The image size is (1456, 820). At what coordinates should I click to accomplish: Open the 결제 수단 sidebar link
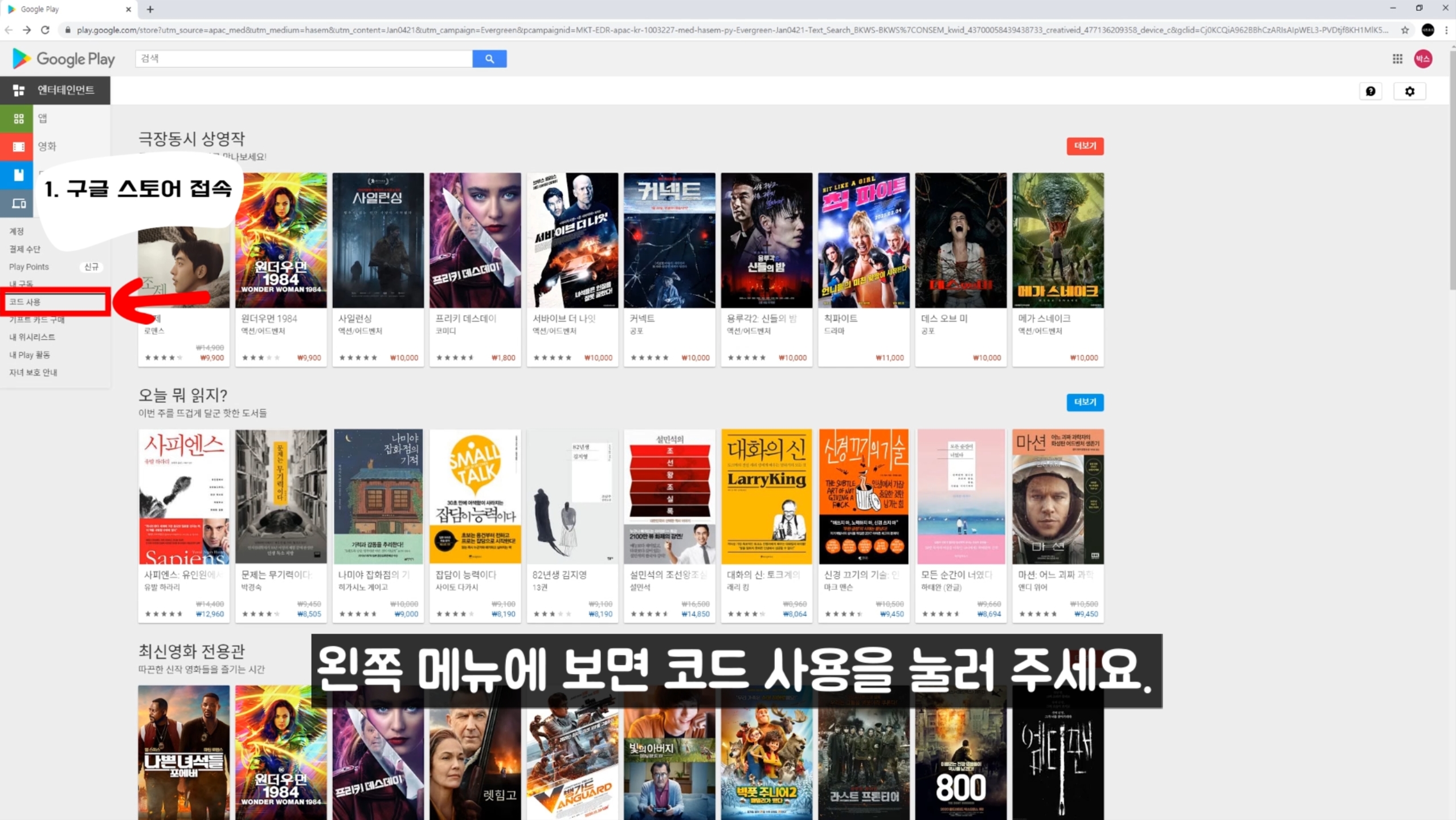[x=24, y=249]
